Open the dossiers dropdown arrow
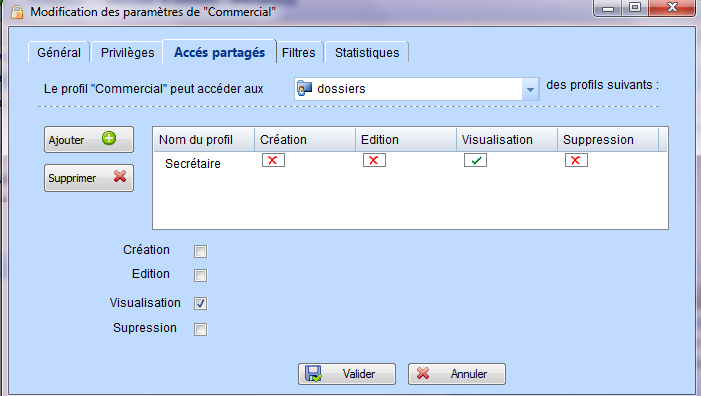This screenshot has height=396, width=701. (530, 89)
